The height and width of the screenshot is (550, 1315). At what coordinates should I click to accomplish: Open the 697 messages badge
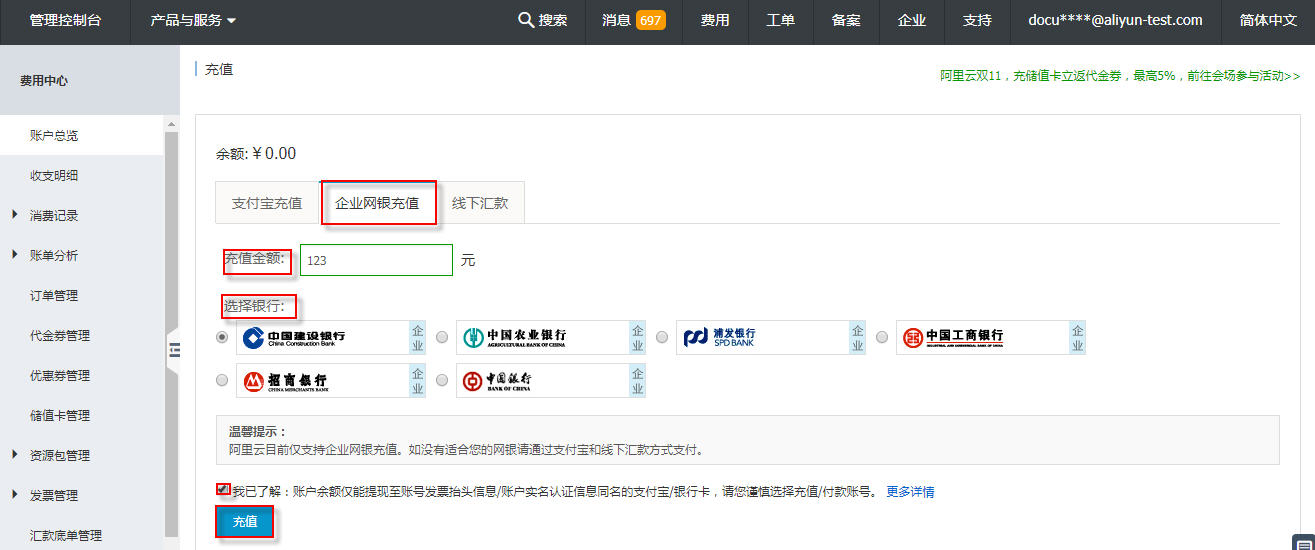[x=650, y=20]
